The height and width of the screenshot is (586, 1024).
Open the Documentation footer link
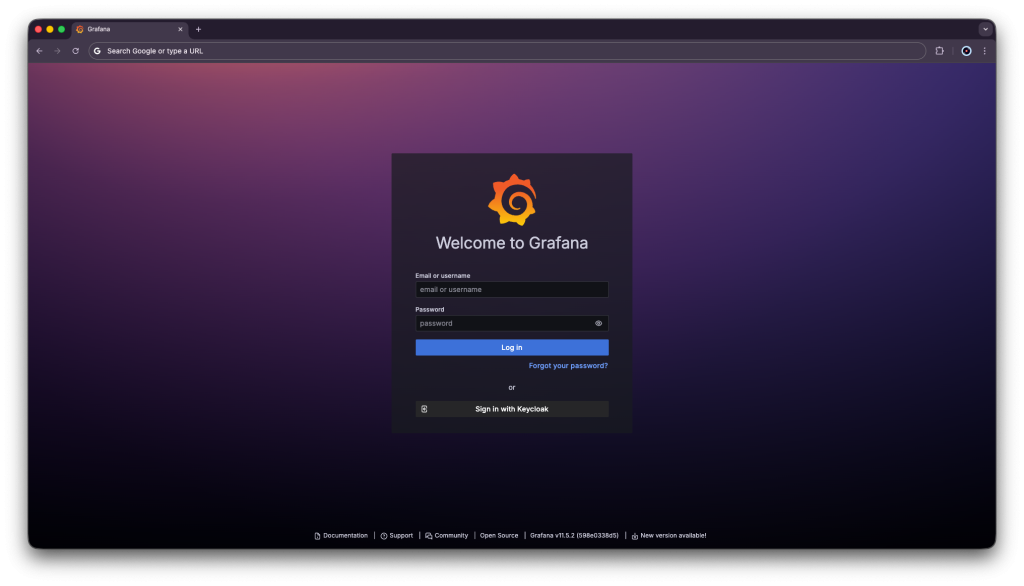pos(345,536)
